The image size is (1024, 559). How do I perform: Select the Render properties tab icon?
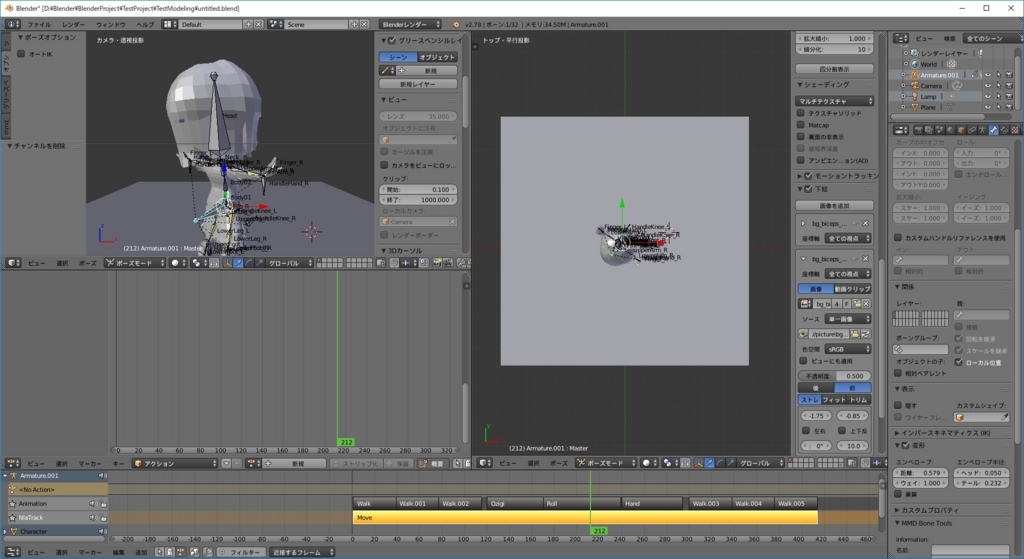tap(918, 130)
